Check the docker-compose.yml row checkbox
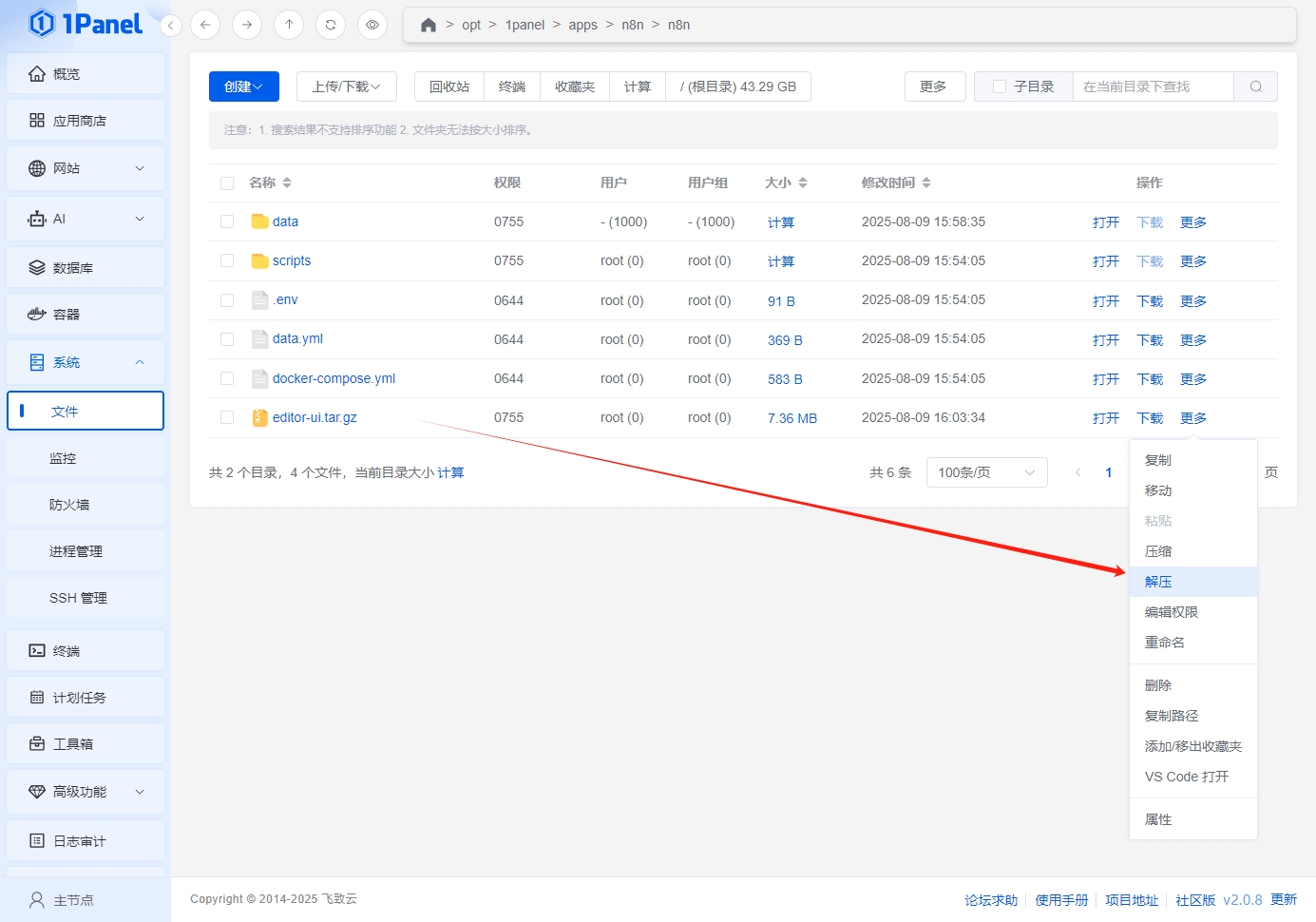 (227, 378)
